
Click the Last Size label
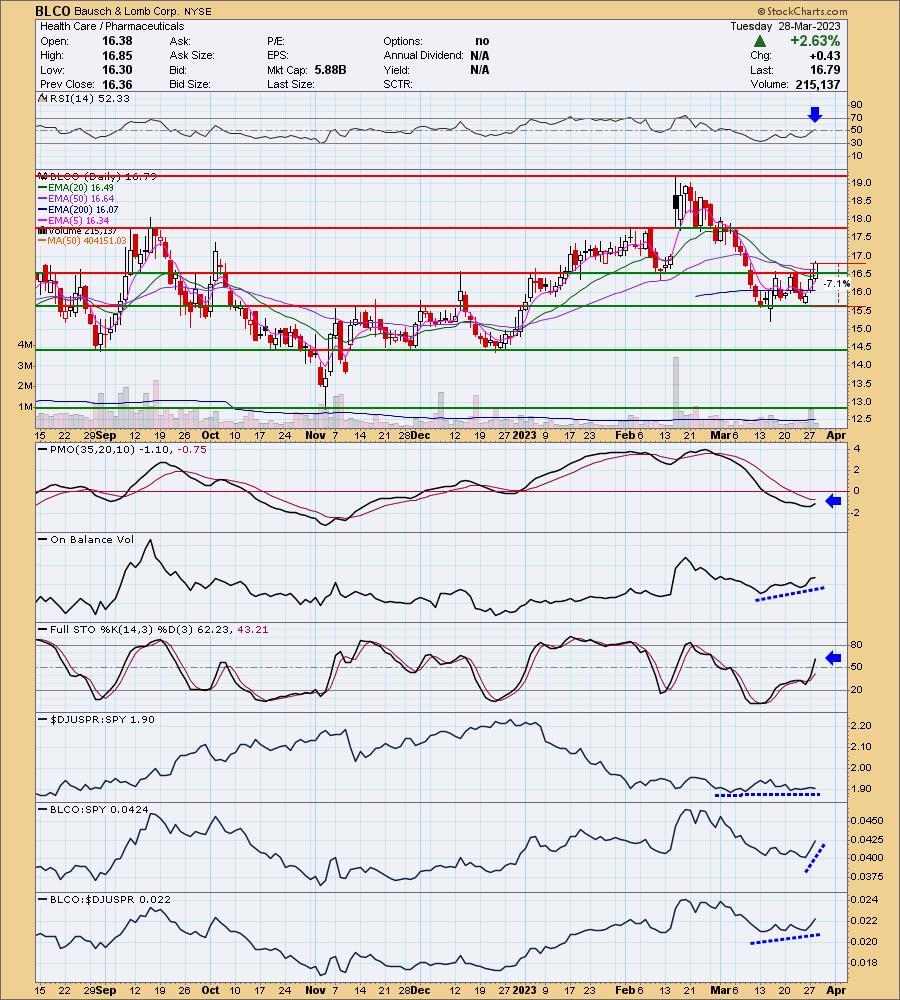point(291,84)
